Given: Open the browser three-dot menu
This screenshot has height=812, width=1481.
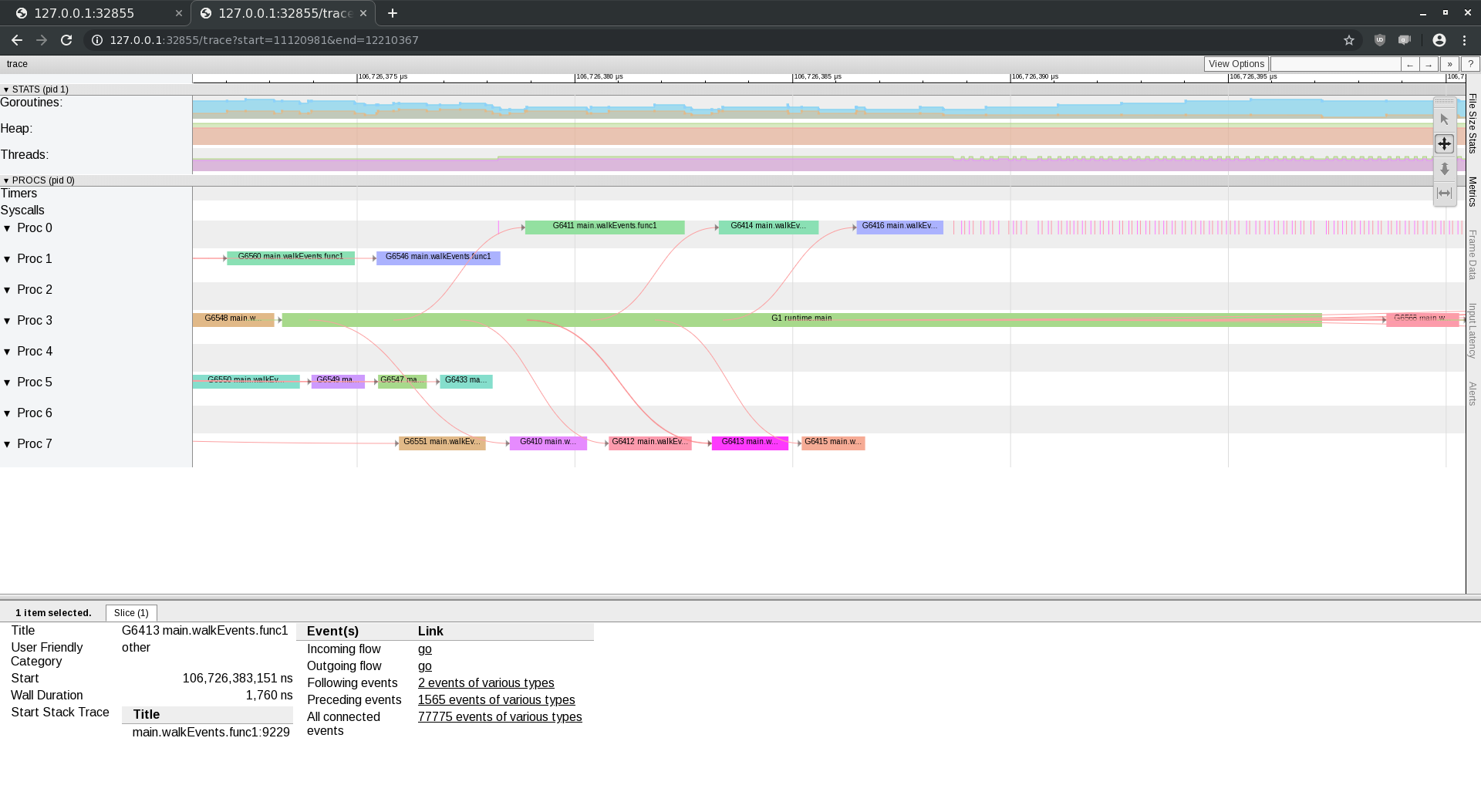Looking at the screenshot, I should coord(1464,40).
